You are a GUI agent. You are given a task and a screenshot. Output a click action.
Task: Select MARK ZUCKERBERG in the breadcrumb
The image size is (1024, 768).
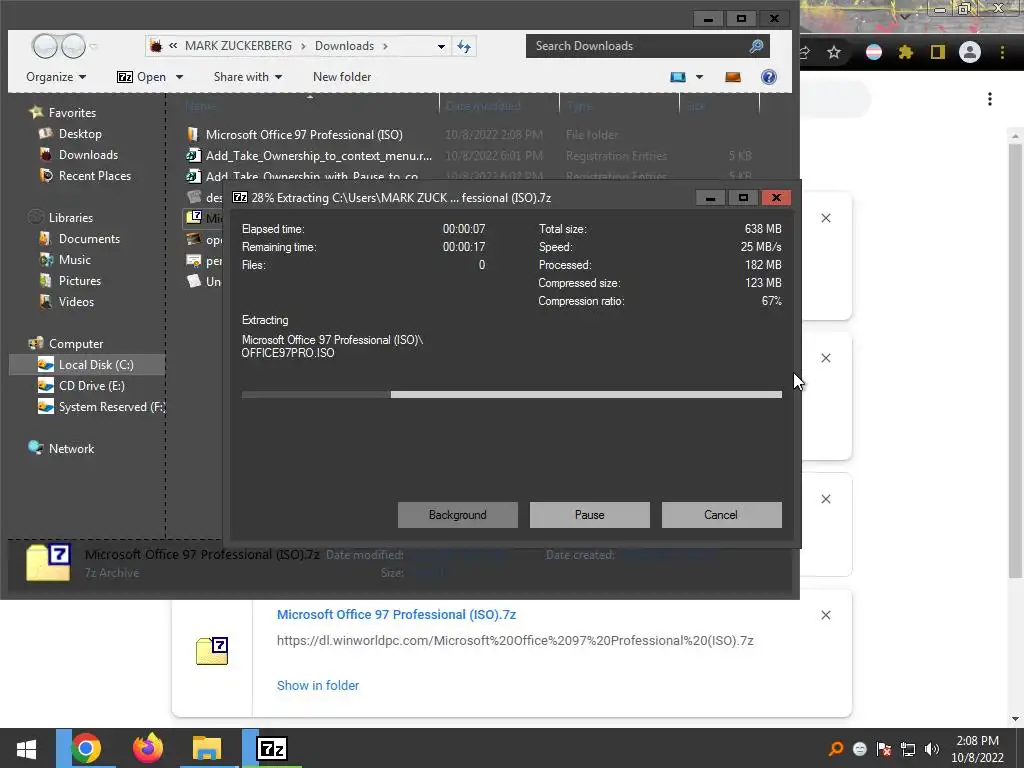[238, 46]
